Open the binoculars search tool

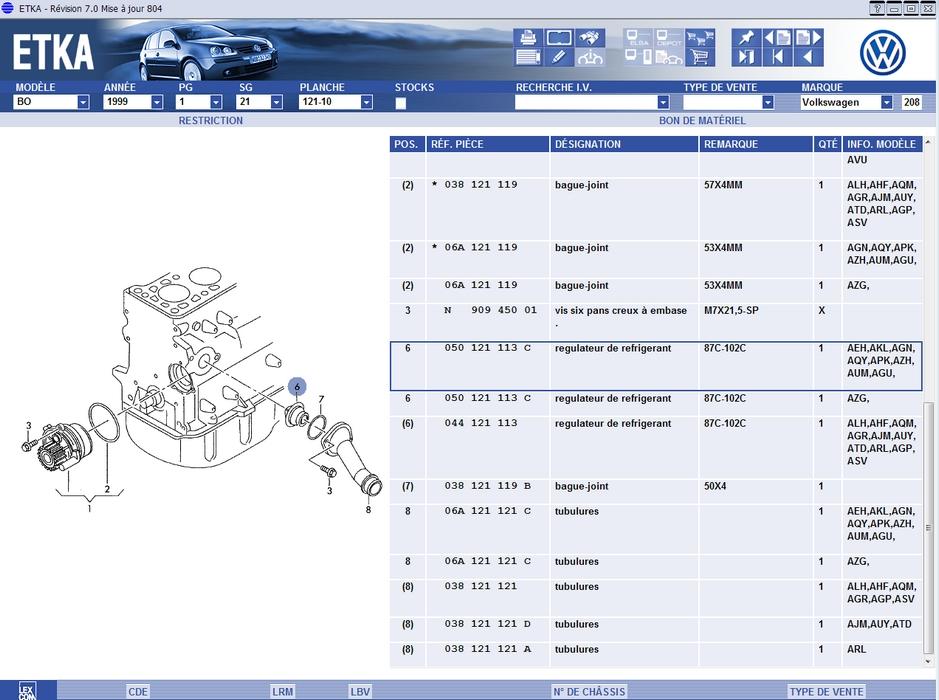coord(590,38)
